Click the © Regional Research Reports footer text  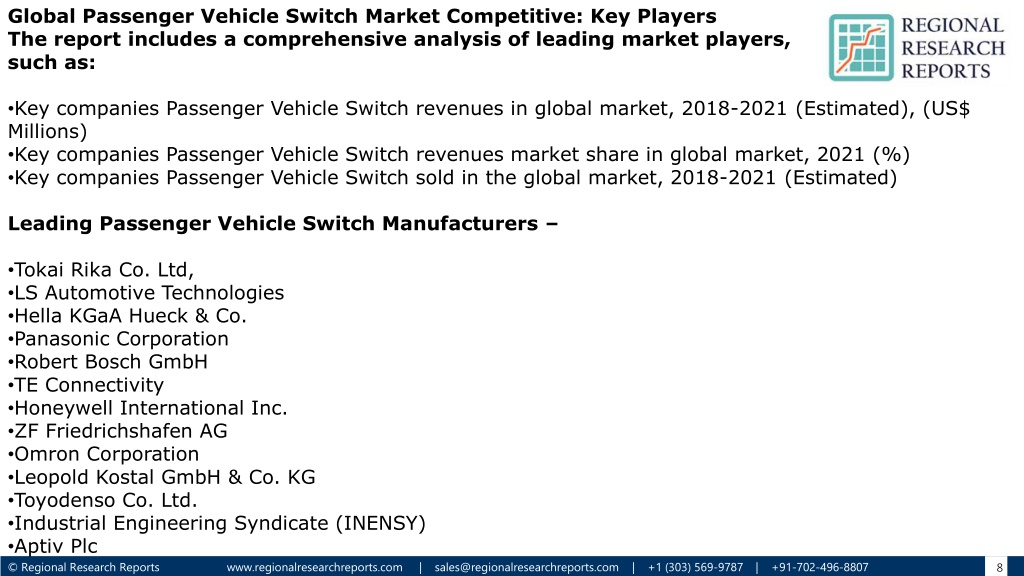tap(84, 567)
